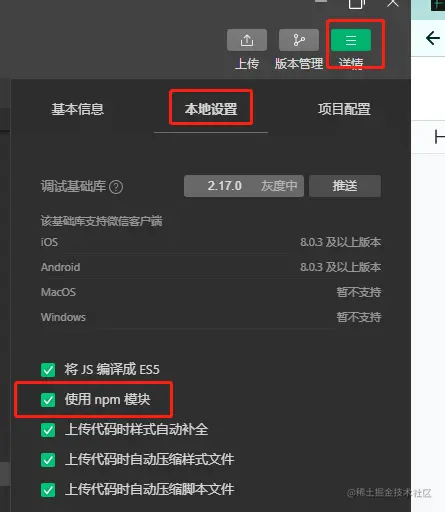
Task: Click the help question mark beside 调试基础库
Action: tap(116, 187)
